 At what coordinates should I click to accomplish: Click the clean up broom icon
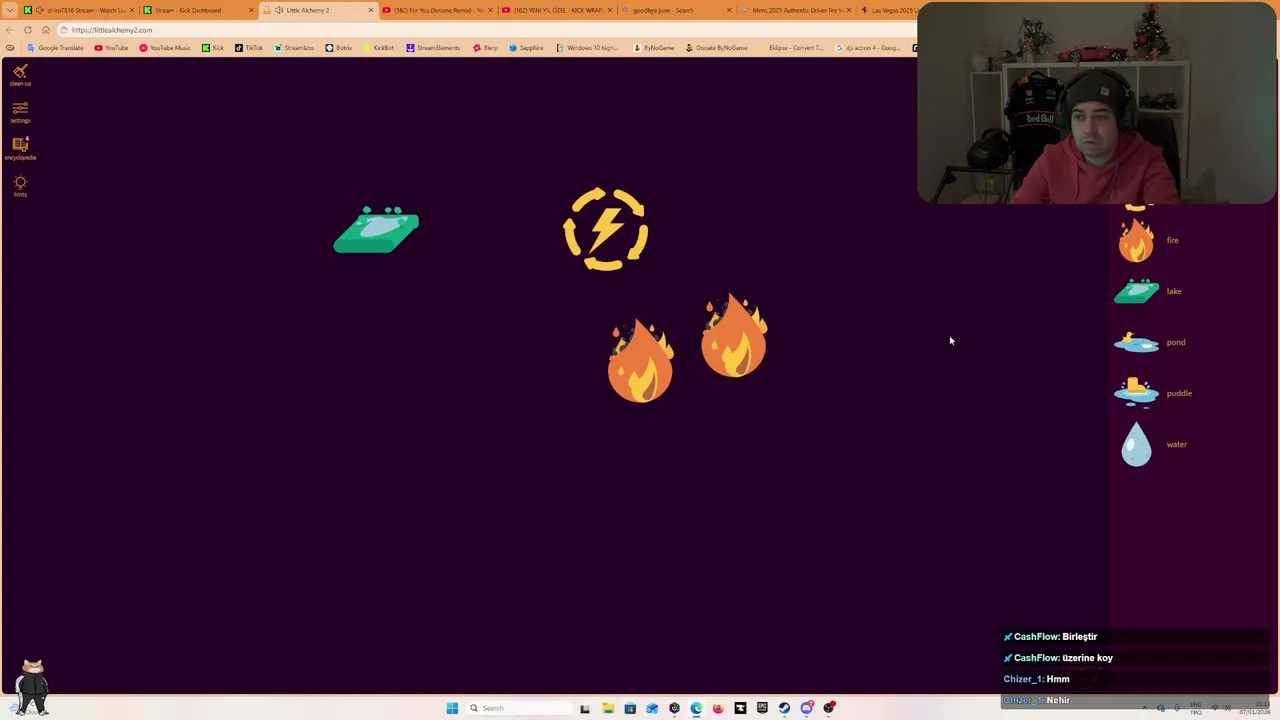(20, 71)
